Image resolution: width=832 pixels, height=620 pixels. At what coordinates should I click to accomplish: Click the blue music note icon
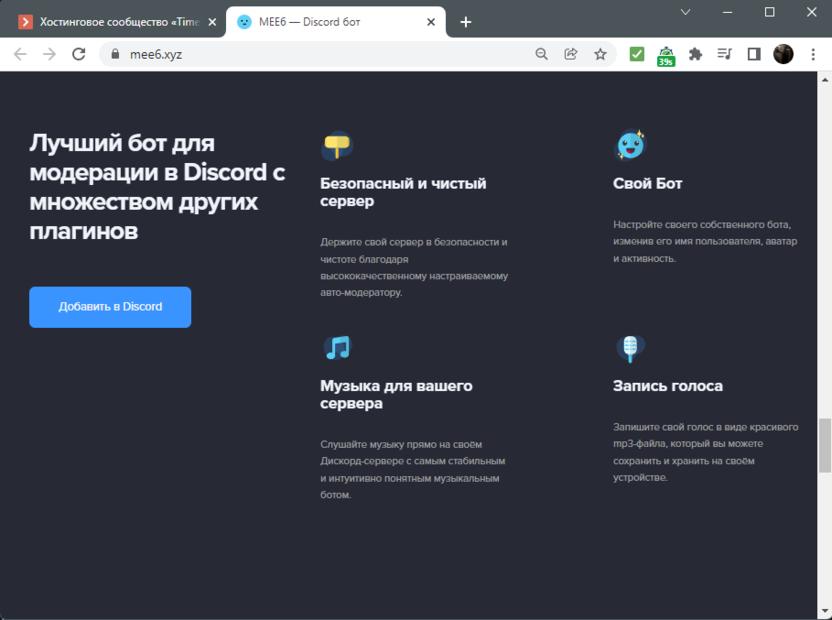pyautogui.click(x=338, y=348)
